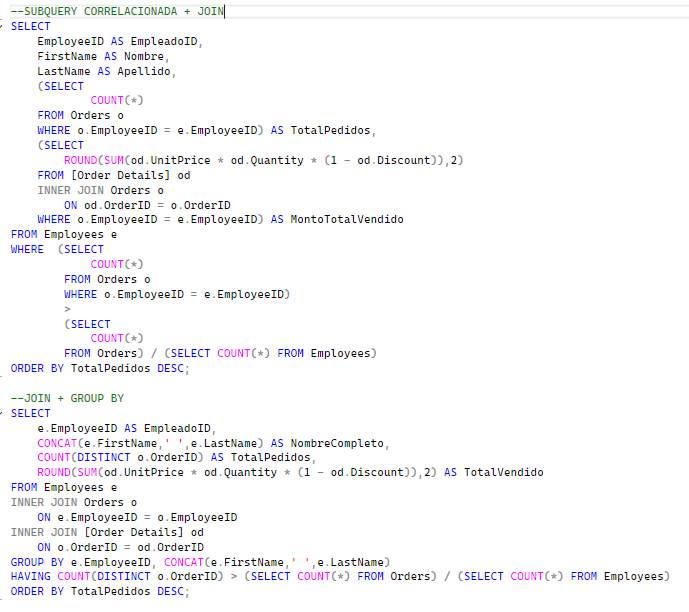Screen dimensions: 689x612
Task: Click the last 'ORDER BY TotalPedidos DESC;' line
Action: pos(100,591)
